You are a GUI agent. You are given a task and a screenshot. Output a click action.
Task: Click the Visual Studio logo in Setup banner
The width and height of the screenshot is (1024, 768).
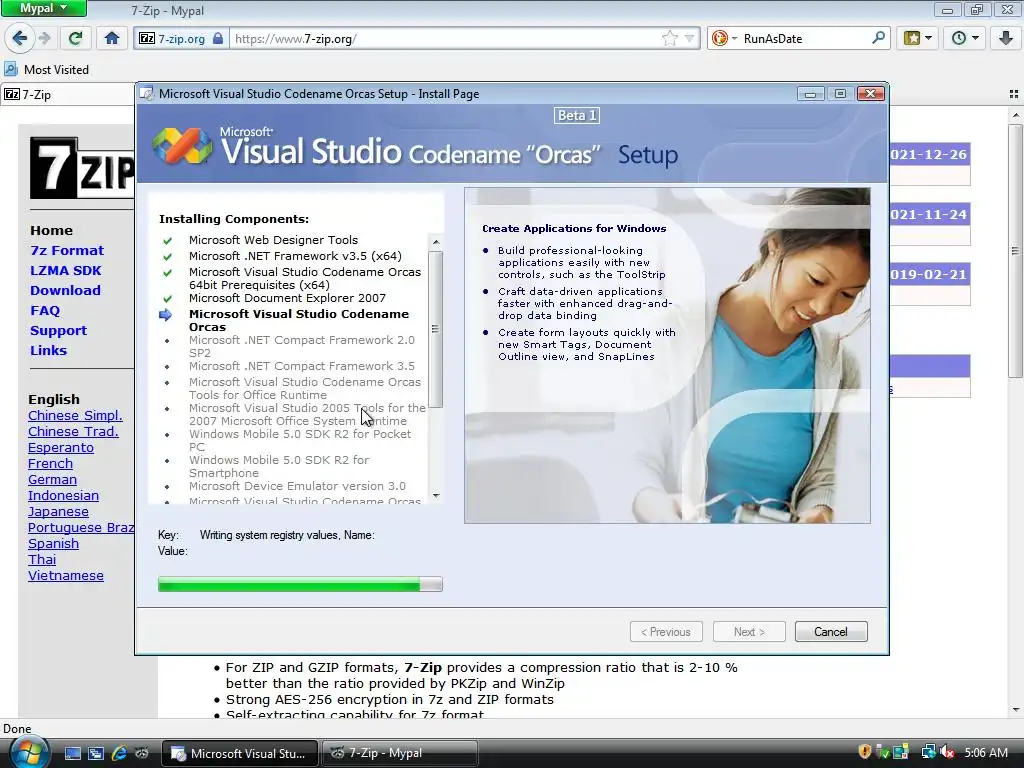pos(182,145)
